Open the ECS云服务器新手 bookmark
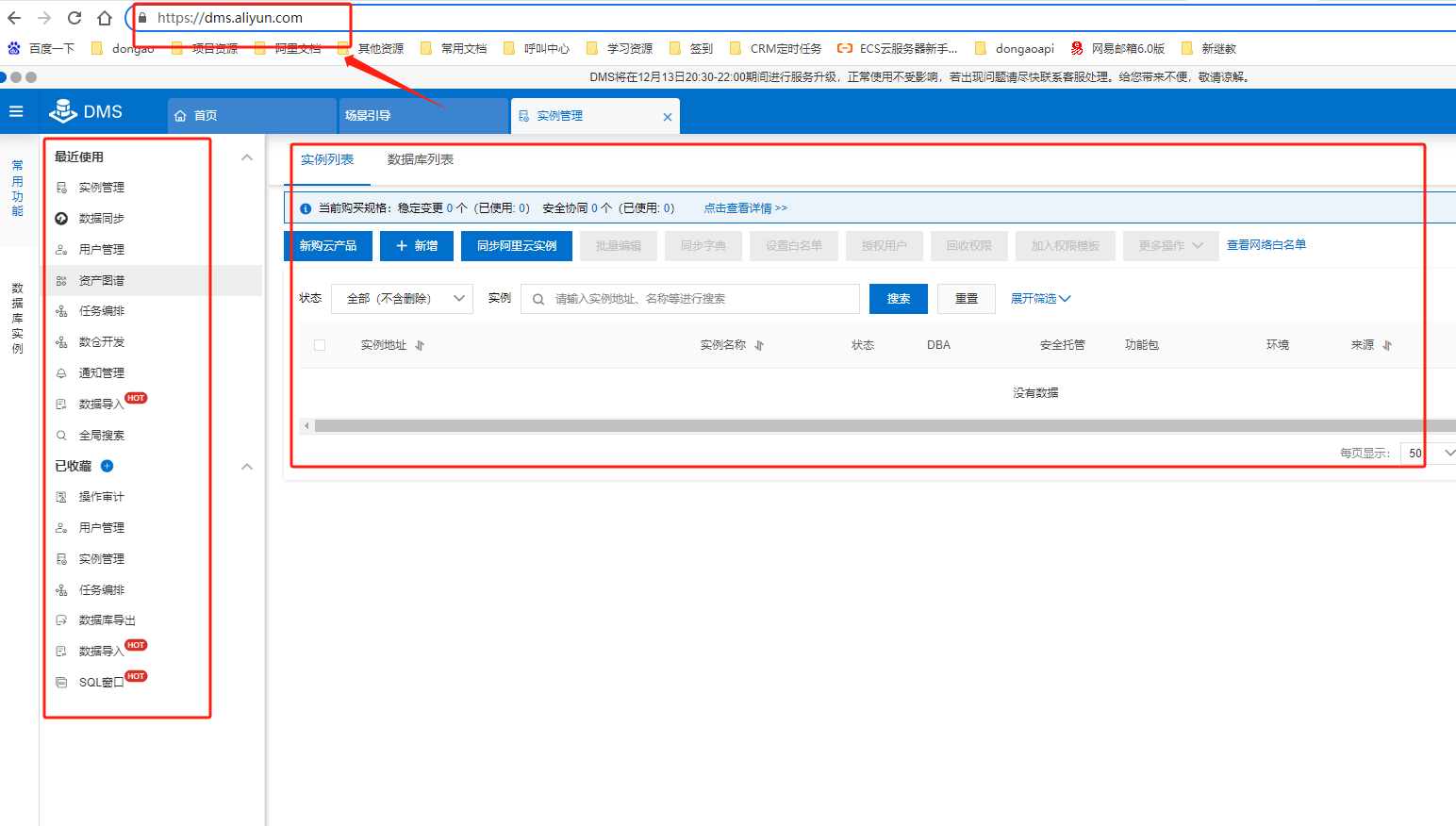 pyautogui.click(x=898, y=48)
